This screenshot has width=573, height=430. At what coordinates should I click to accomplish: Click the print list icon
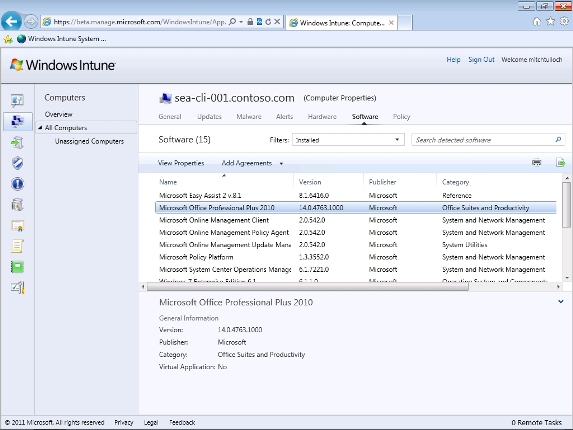pyautogui.click(x=536, y=162)
